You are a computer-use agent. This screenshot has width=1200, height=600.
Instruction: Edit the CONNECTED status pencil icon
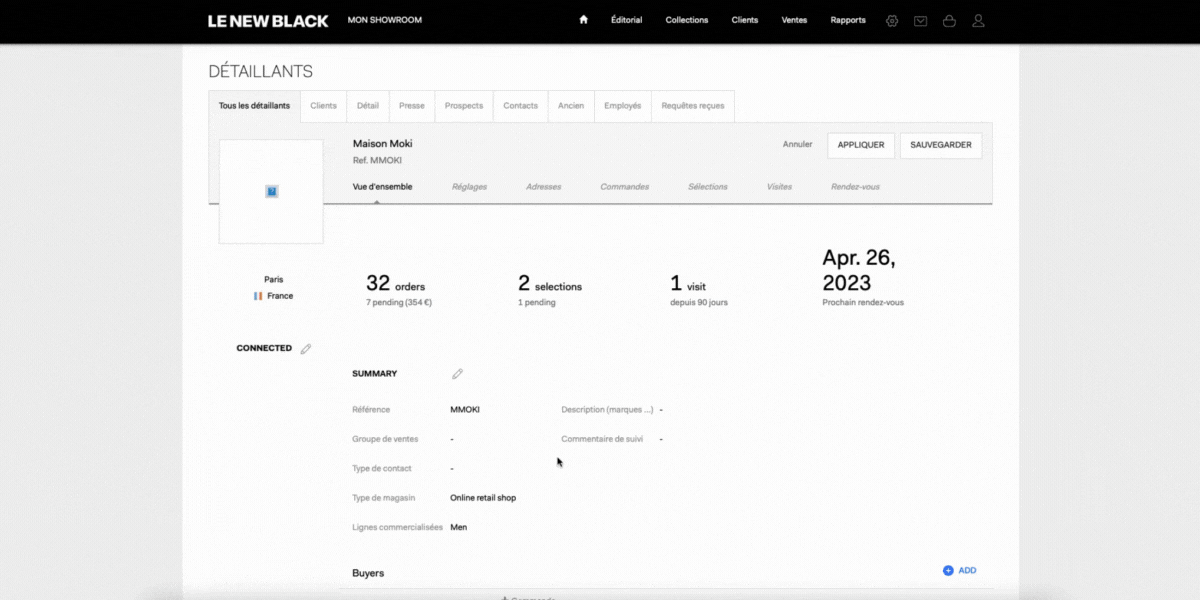tap(306, 349)
